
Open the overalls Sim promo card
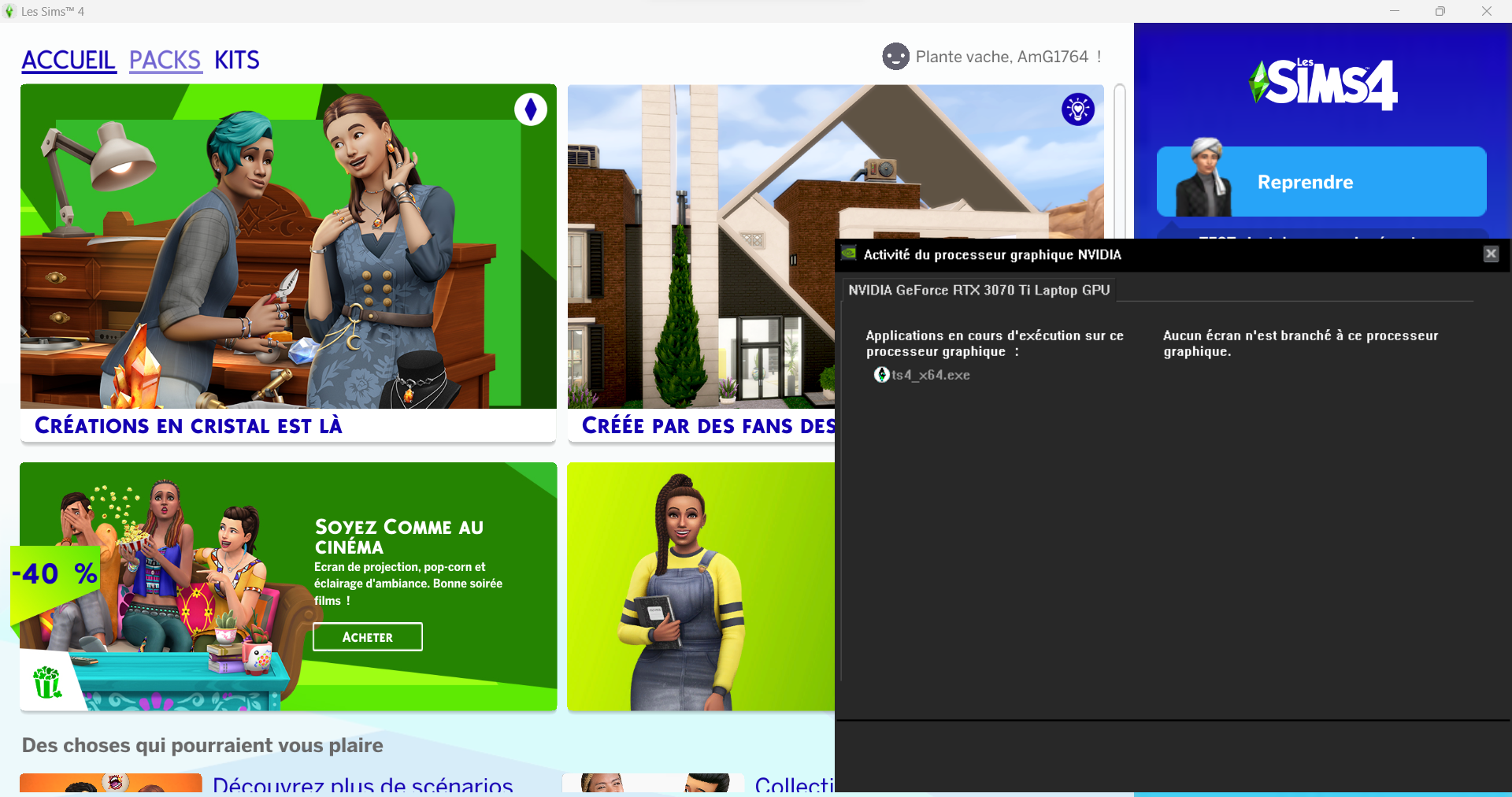701,587
